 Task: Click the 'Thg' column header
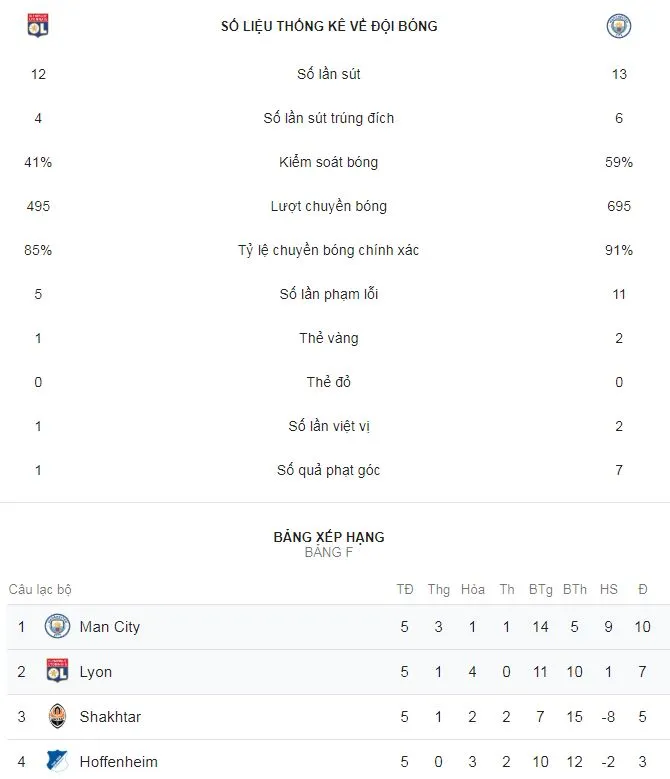point(439,590)
